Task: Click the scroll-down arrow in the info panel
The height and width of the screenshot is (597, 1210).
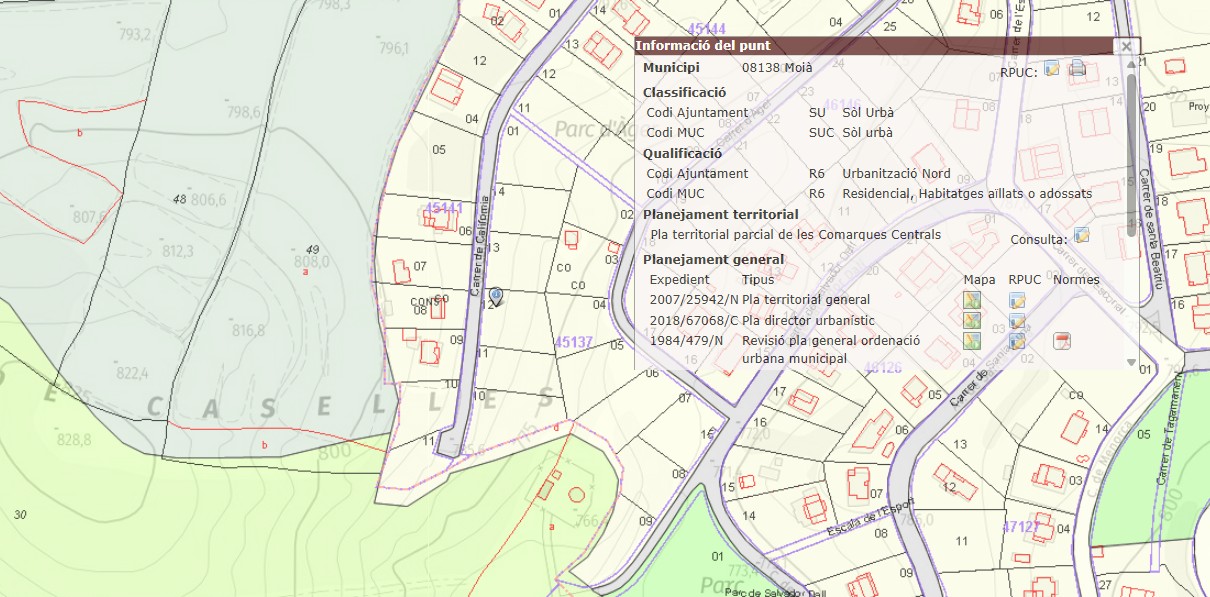Action: click(x=1132, y=362)
